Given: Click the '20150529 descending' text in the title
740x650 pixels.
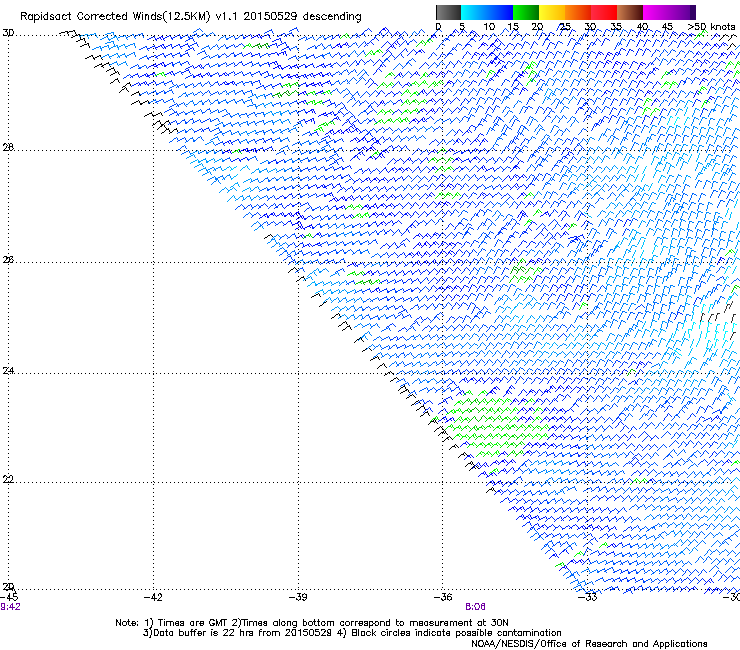Looking at the screenshot, I should click(302, 17).
